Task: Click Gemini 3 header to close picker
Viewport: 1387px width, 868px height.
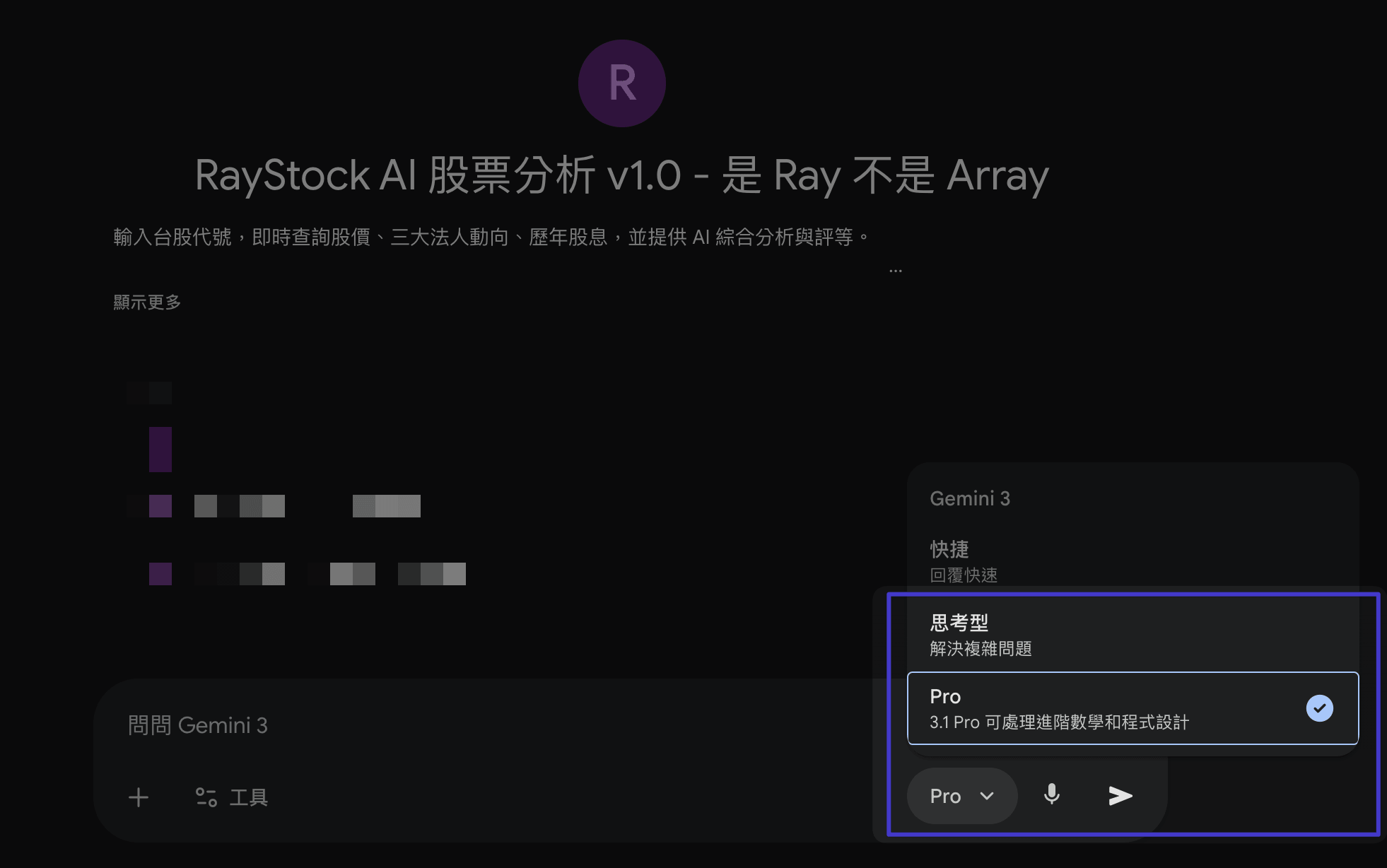Action: (x=970, y=498)
